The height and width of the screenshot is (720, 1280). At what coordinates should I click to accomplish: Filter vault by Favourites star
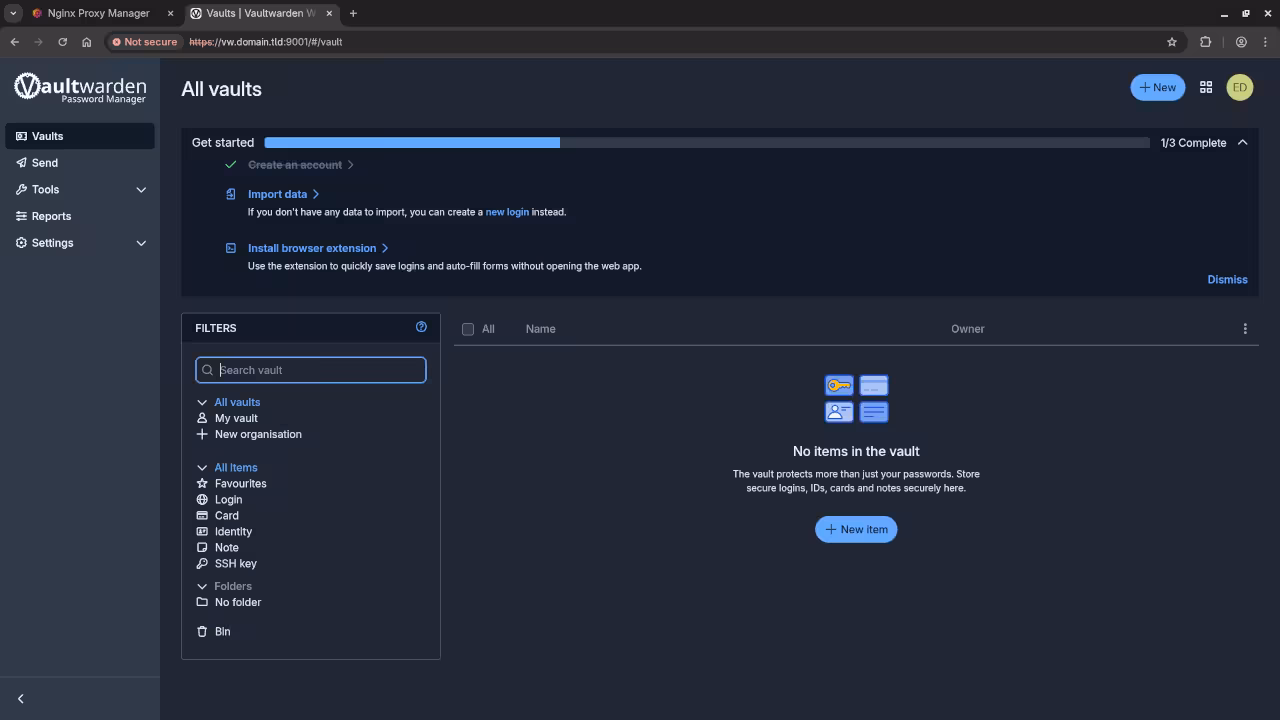tap(240, 483)
